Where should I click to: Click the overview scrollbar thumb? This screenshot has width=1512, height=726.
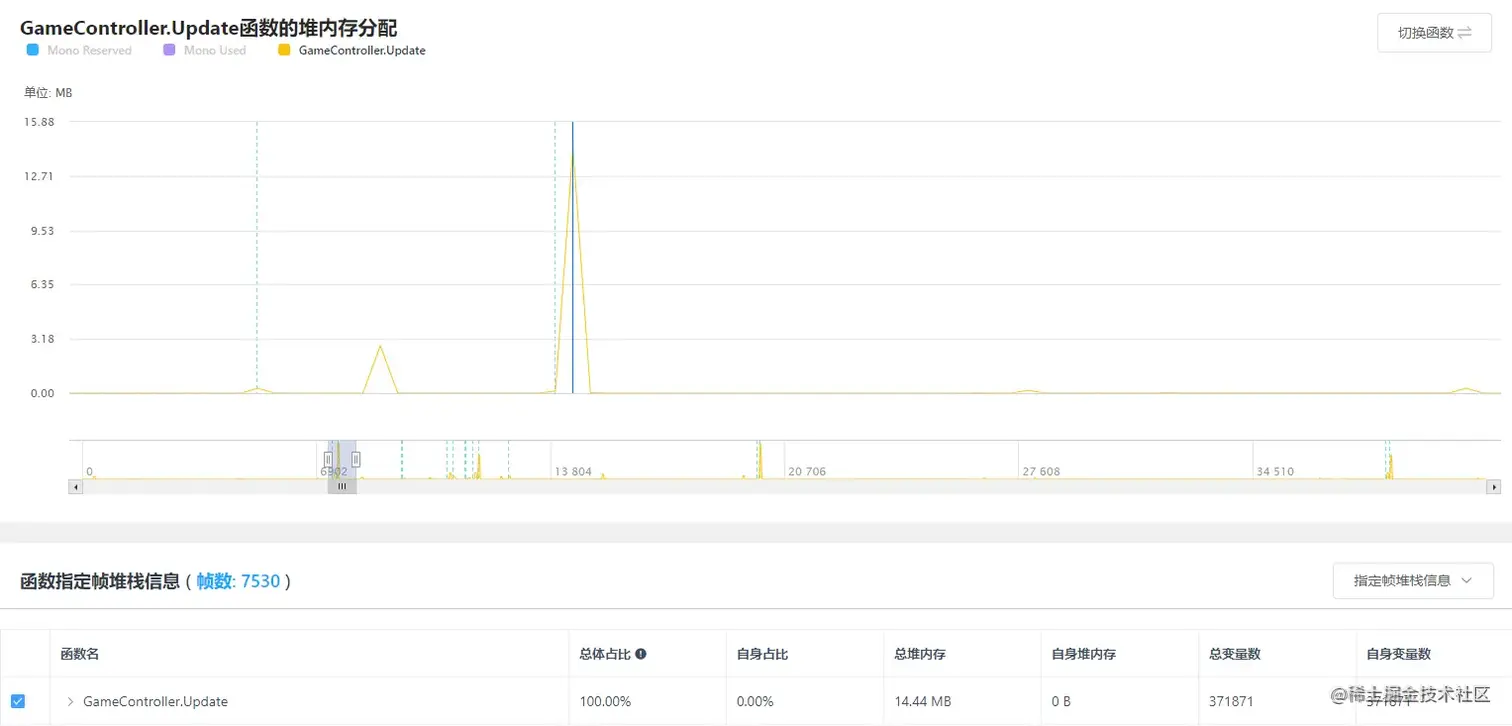point(342,487)
